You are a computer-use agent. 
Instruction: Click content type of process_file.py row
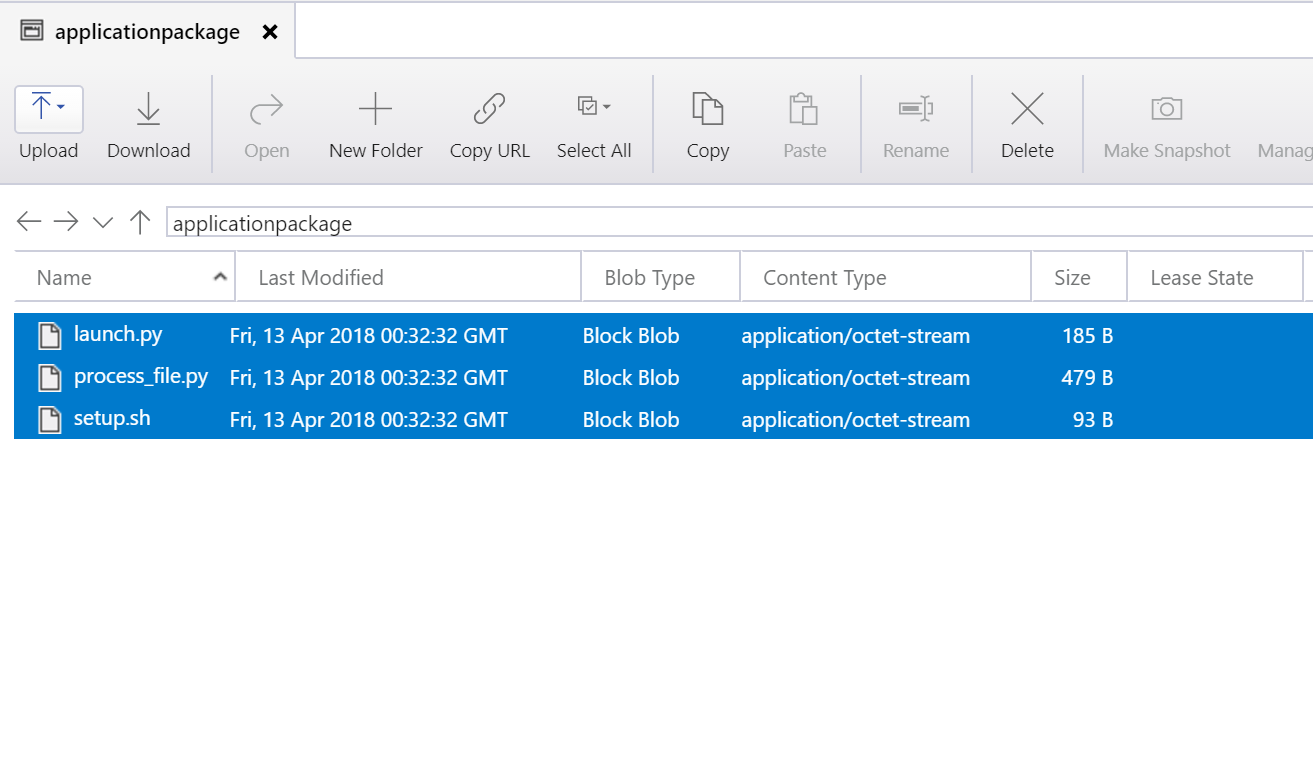coord(856,378)
